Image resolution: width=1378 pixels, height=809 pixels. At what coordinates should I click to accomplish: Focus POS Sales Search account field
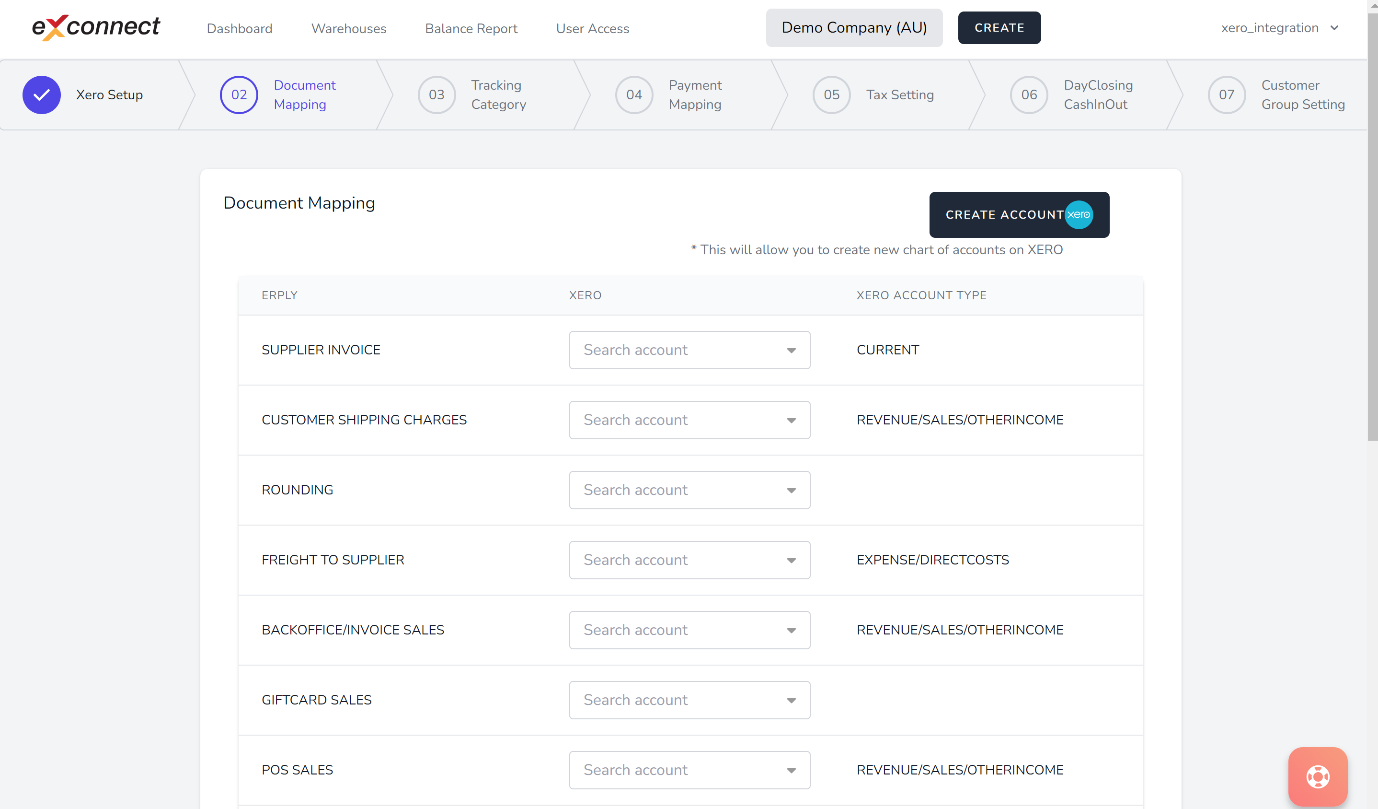coord(690,770)
